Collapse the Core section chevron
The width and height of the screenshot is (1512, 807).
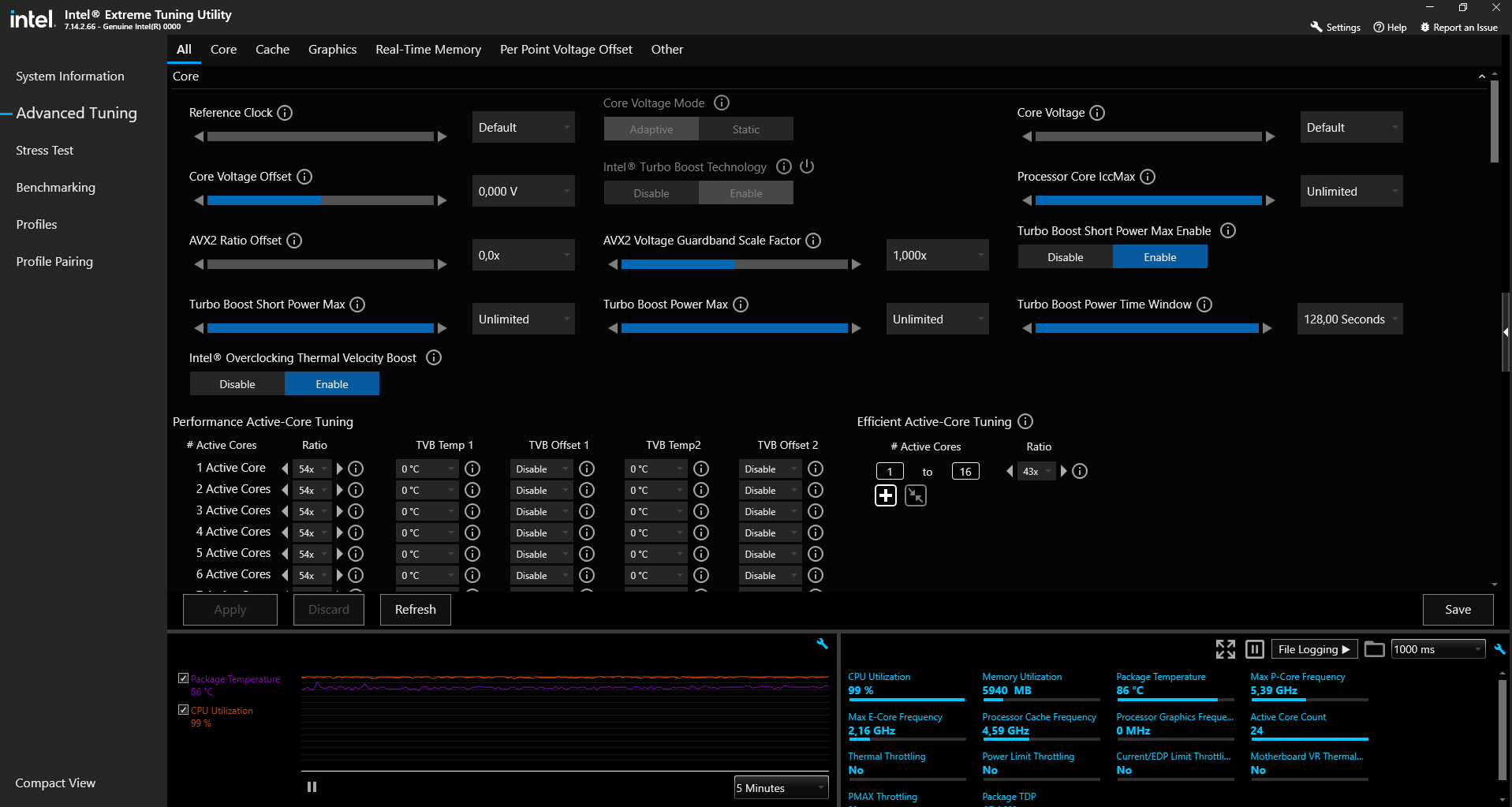pos(1481,77)
